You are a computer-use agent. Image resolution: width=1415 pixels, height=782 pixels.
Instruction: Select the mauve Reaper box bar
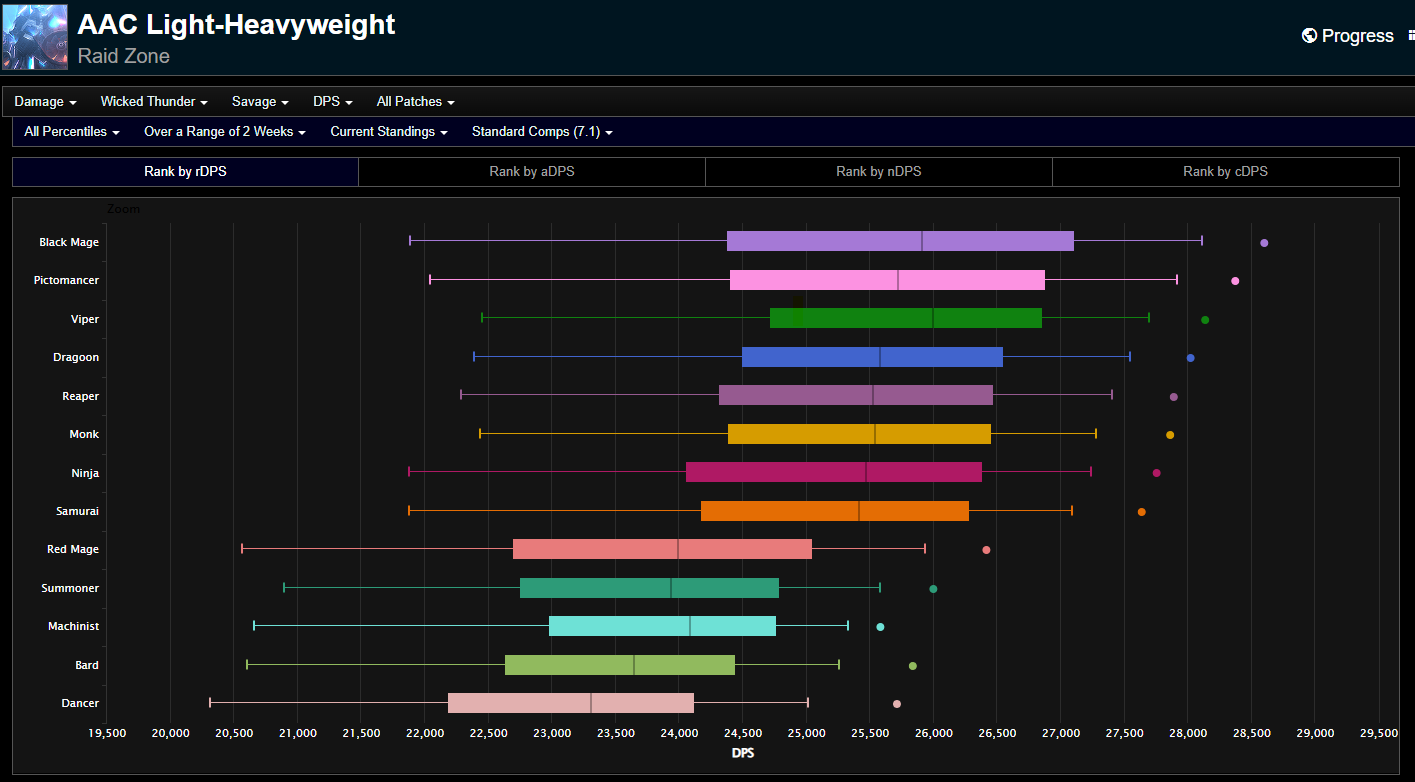(x=856, y=395)
